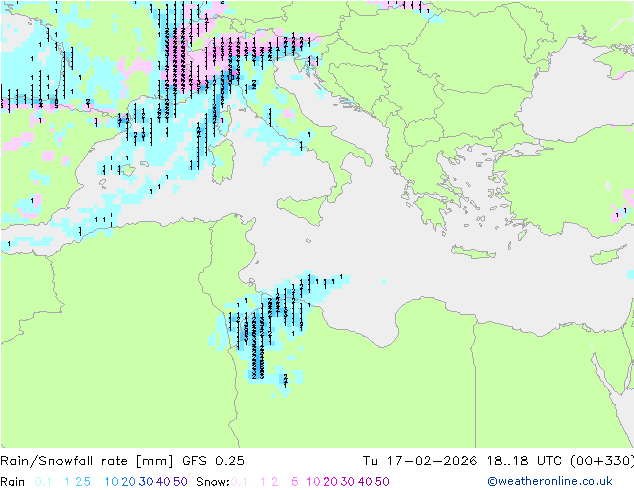Click the Snow 20 legend value
634x490 pixels.
330,482
